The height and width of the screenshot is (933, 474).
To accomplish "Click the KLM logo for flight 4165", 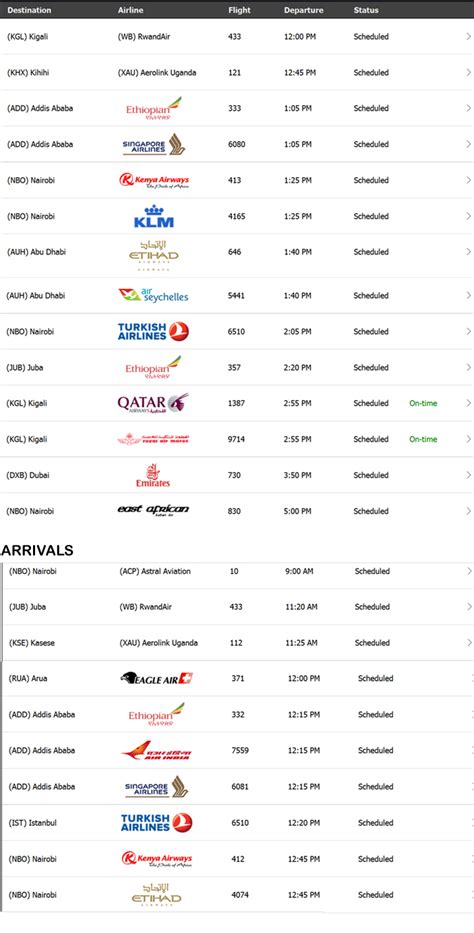I will click(x=153, y=216).
